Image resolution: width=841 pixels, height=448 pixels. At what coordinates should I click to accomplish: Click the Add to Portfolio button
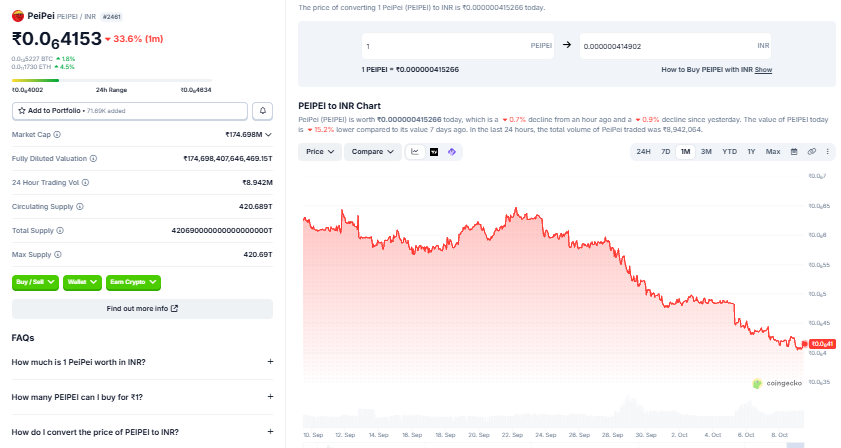pyautogui.click(x=130, y=111)
